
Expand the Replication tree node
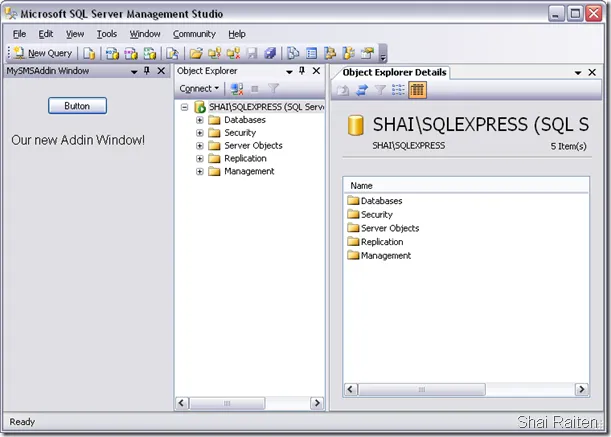pos(200,159)
